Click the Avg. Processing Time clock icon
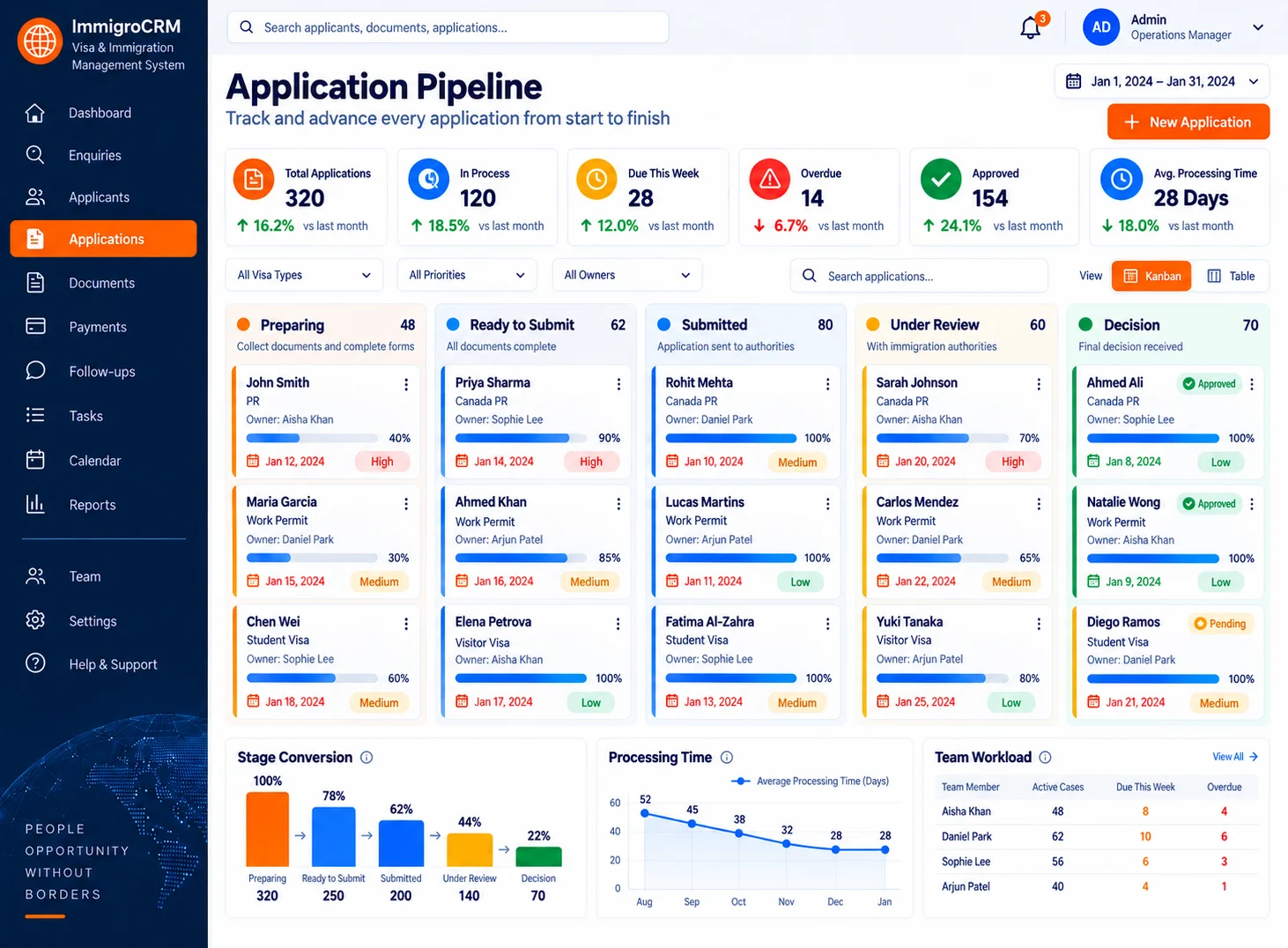Screen dimensions: 1288x948 click(1121, 180)
